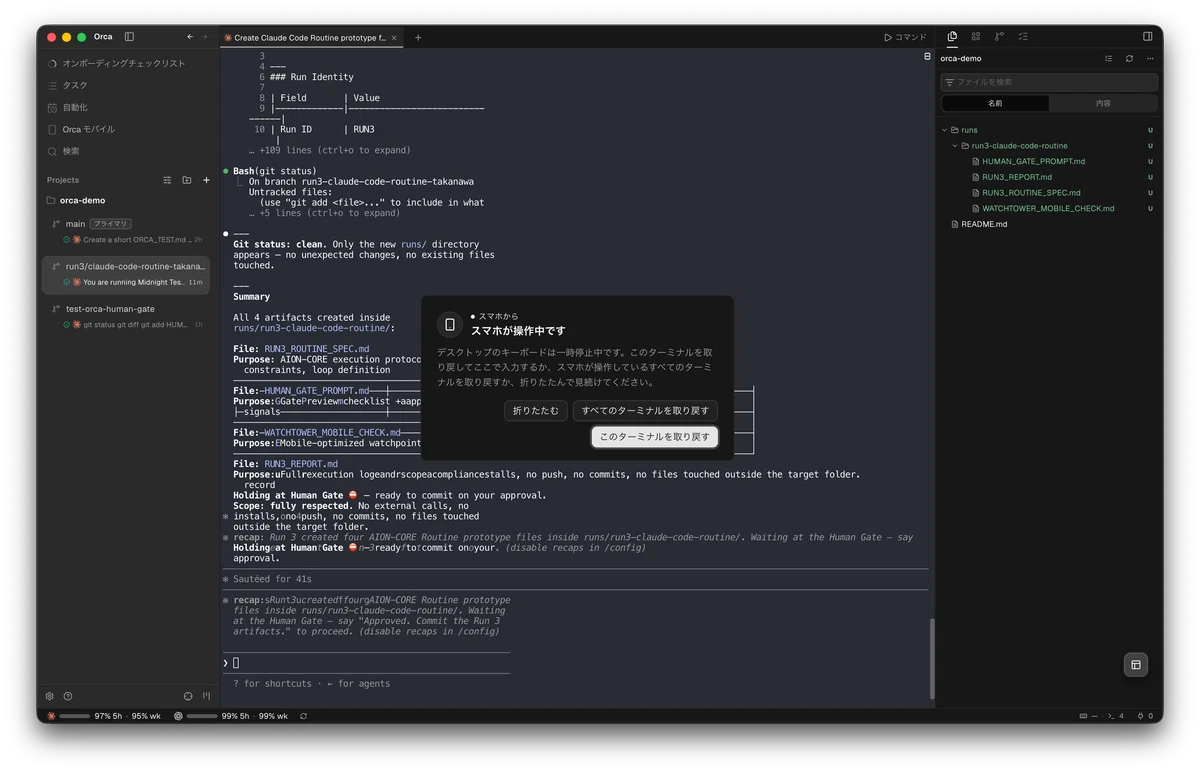Screen dimensions: 1200x772
Task: Open the source control branch icon
Action: (x=999, y=37)
